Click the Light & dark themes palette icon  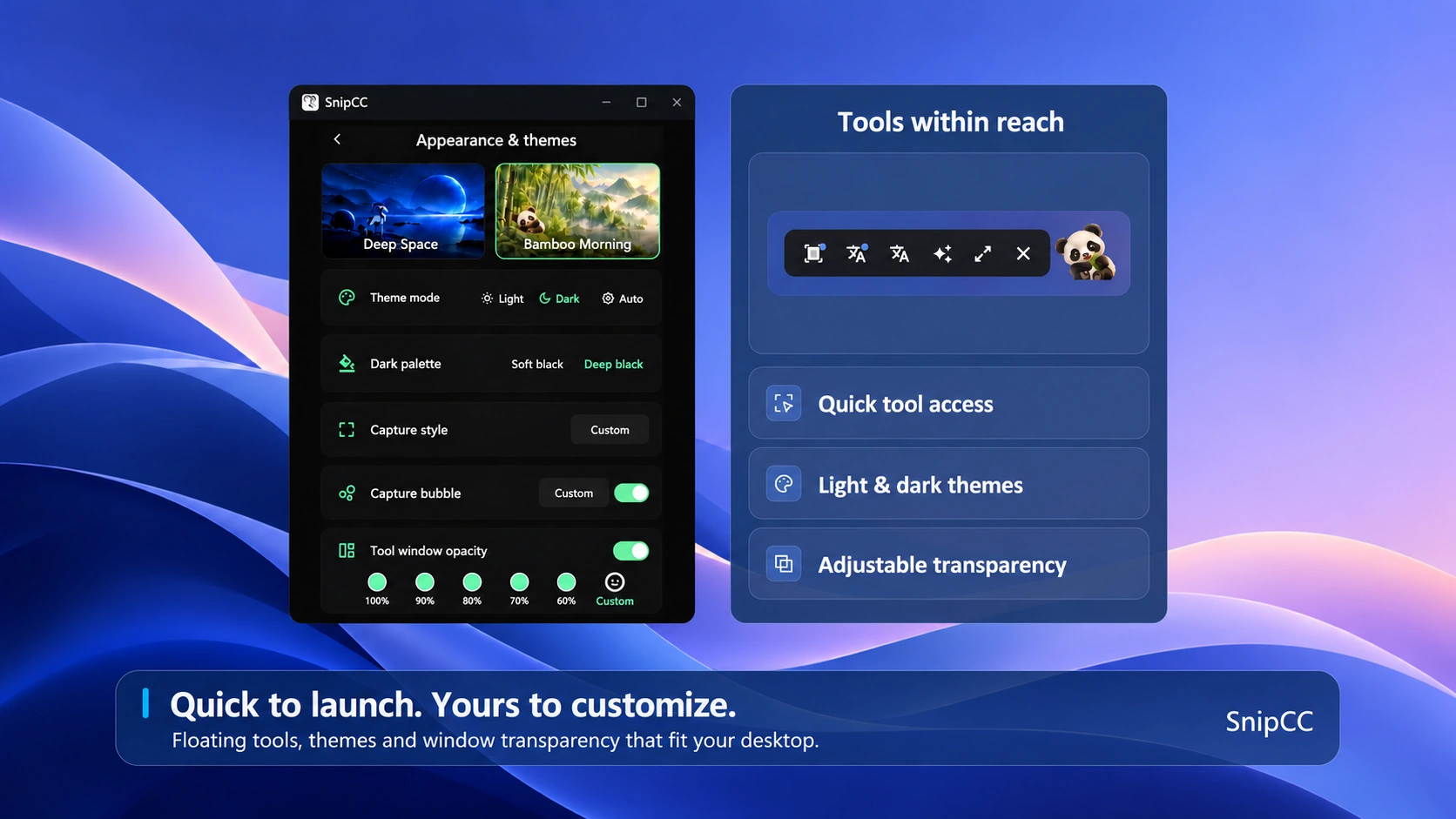784,484
